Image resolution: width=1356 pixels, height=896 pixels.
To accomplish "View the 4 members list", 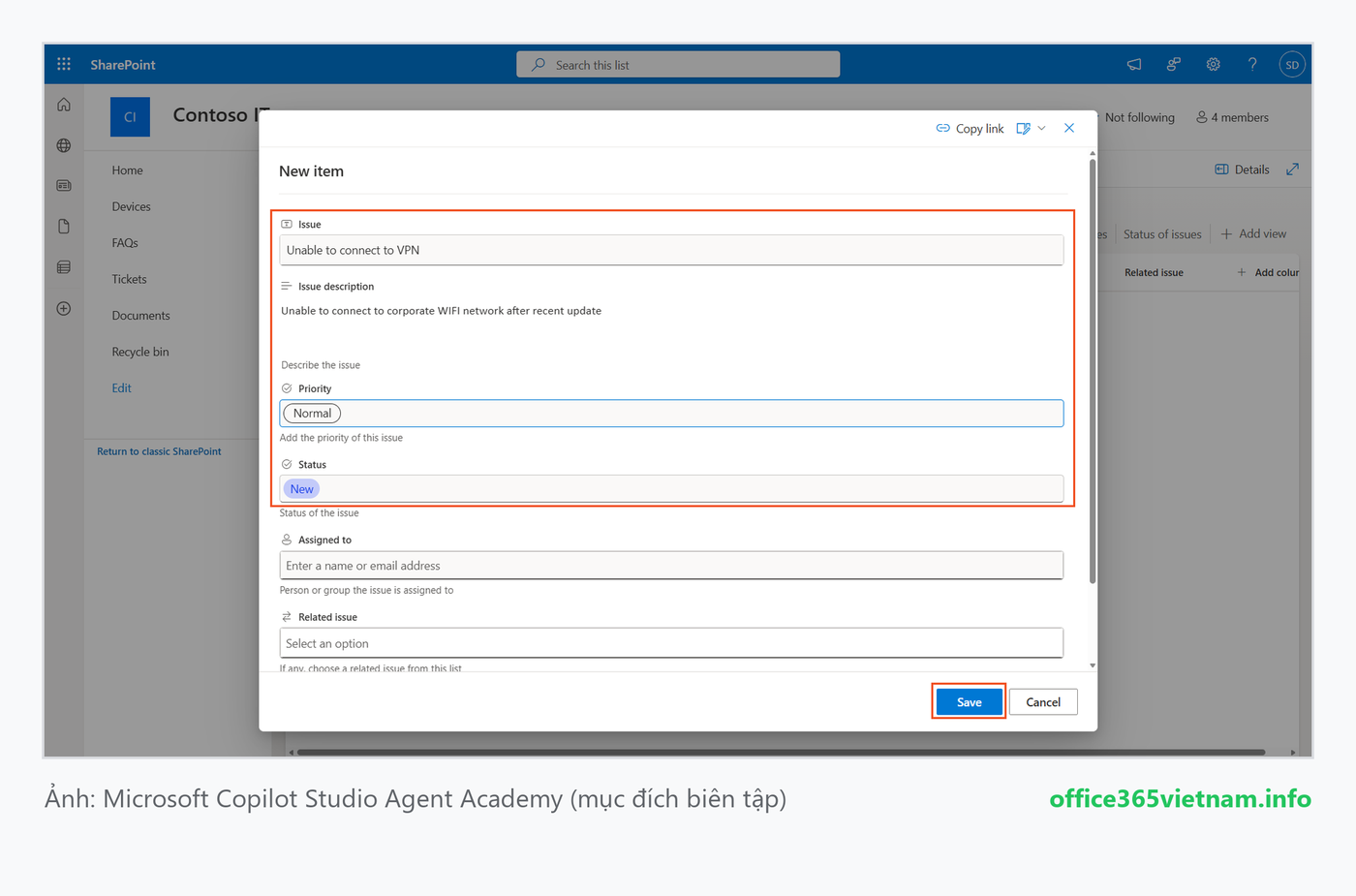I will pos(1232,117).
